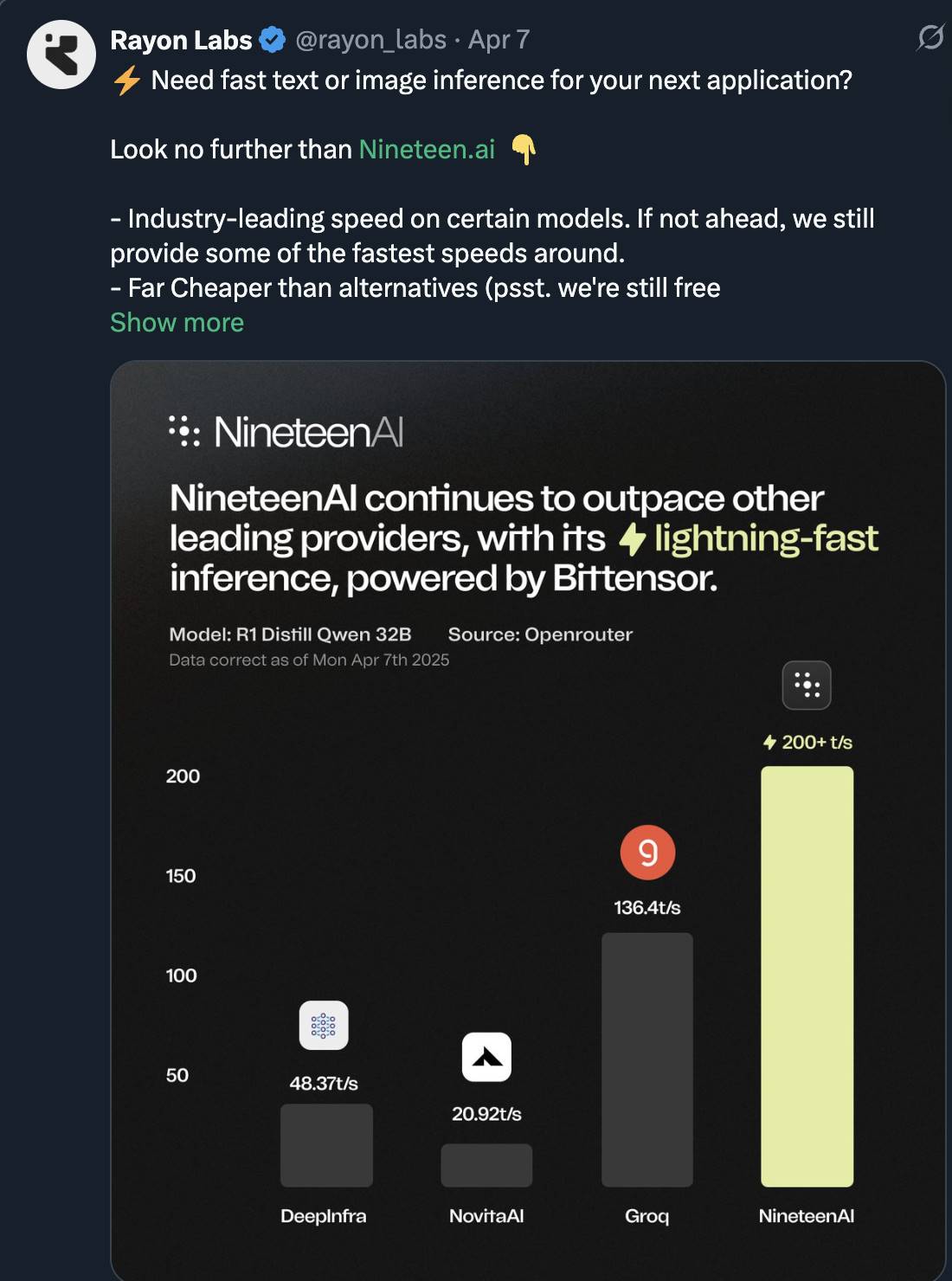The height and width of the screenshot is (1281, 952).
Task: Click the NovitaAI logo icon in chart
Action: pos(486,1057)
